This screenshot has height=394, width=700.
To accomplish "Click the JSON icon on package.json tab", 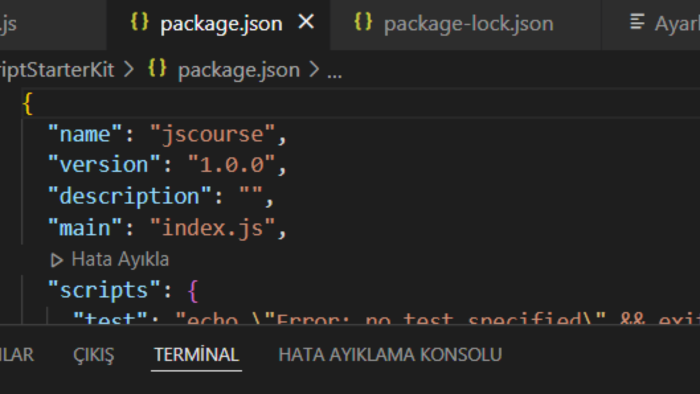I will click(139, 21).
